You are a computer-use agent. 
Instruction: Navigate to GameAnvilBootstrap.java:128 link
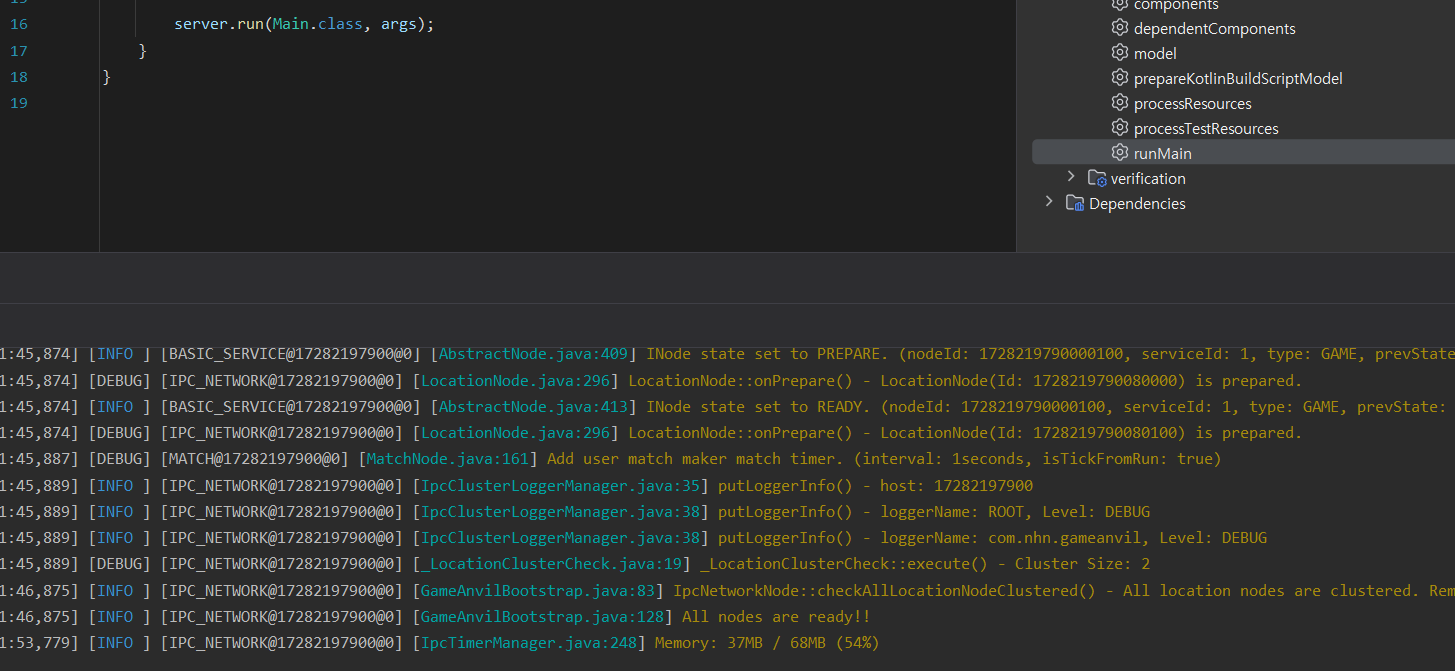[x=542, y=617]
